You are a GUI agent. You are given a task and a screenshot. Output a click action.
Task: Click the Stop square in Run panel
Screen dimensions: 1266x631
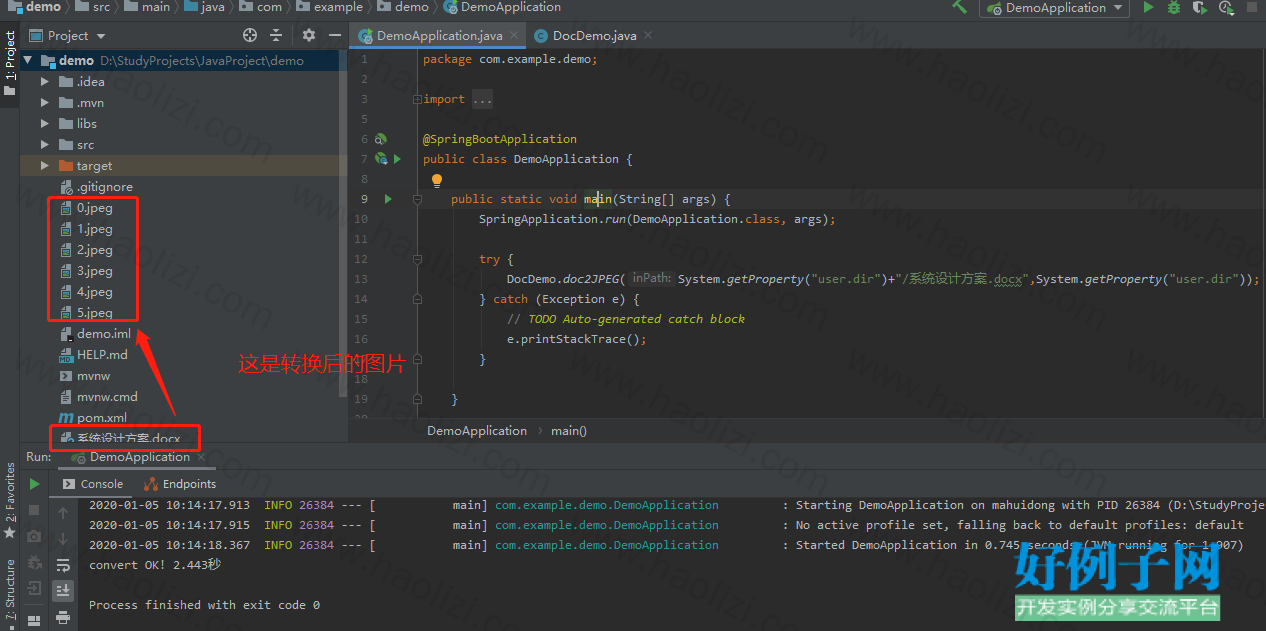(34, 510)
